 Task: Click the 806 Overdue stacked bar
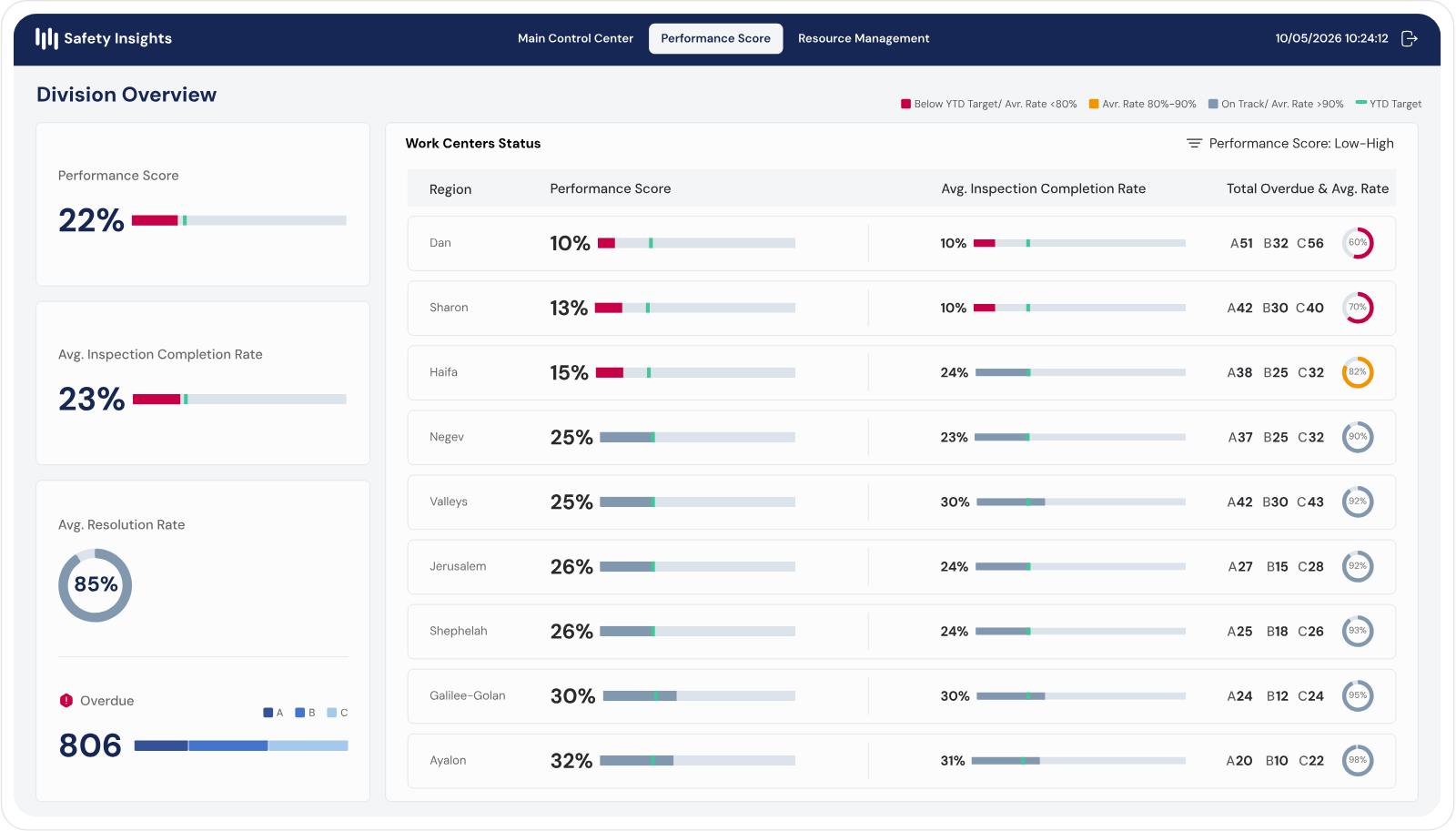point(241,745)
